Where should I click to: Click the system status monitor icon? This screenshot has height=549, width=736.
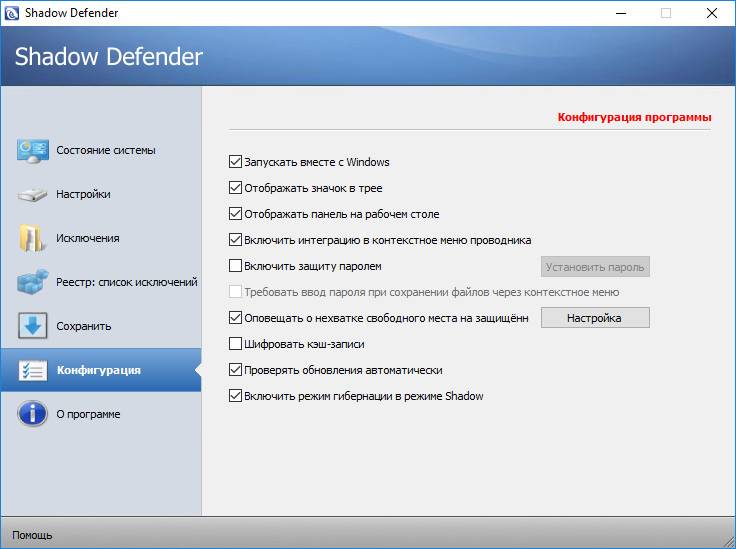click(32, 151)
